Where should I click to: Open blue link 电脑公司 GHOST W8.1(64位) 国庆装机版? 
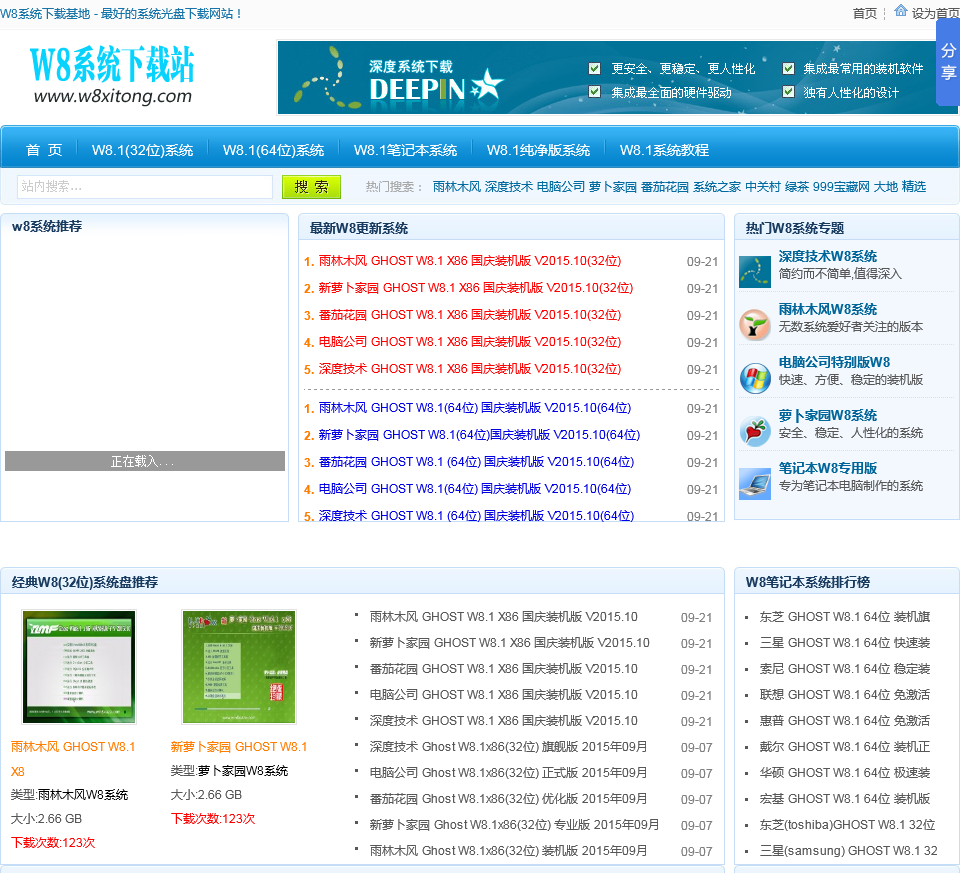[x=474, y=489]
